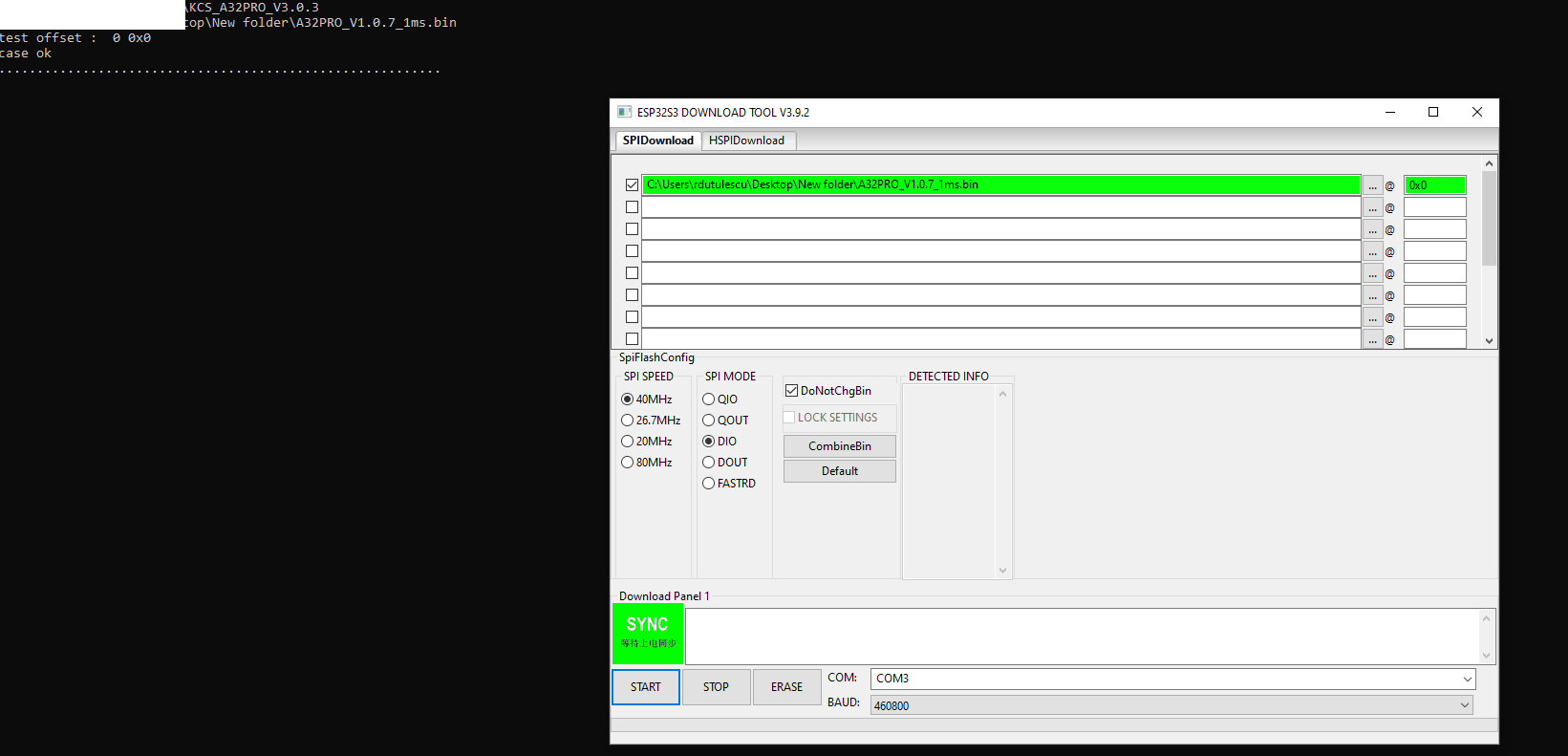Switch to the HSPIDownload tab
Image resolution: width=1568 pixels, height=756 pixels.
pyautogui.click(x=746, y=140)
